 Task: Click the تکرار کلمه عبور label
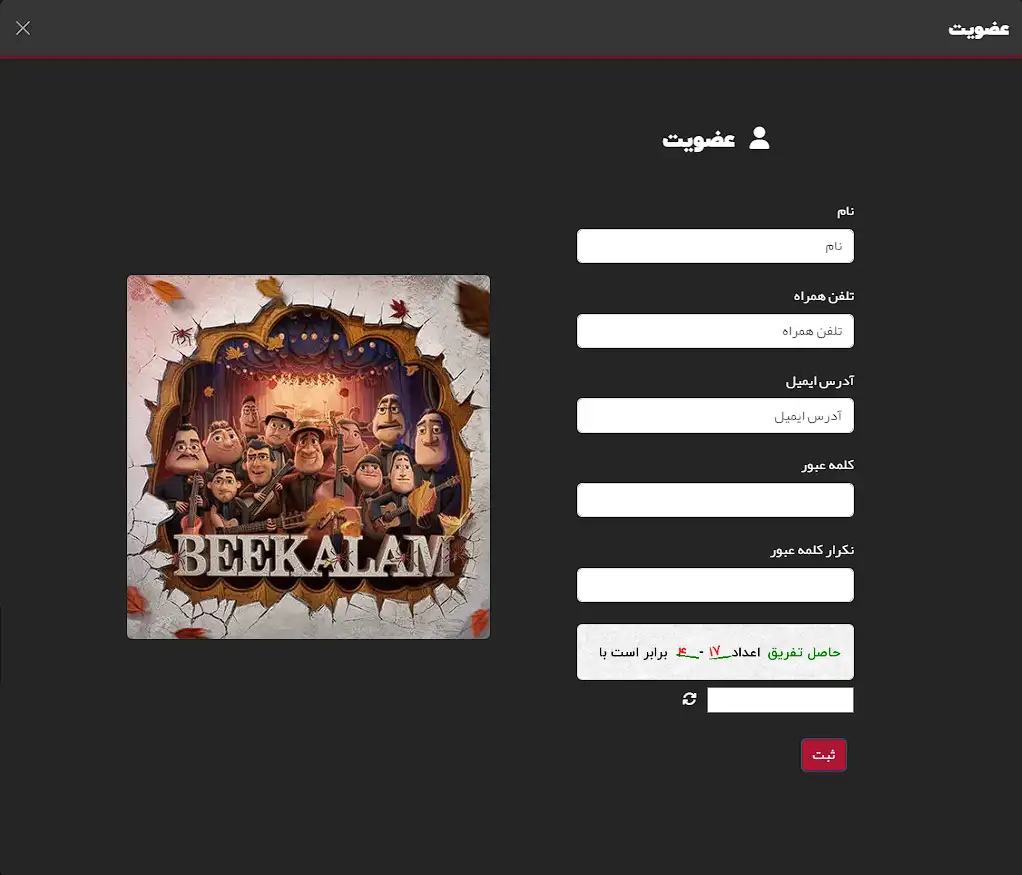coord(812,550)
